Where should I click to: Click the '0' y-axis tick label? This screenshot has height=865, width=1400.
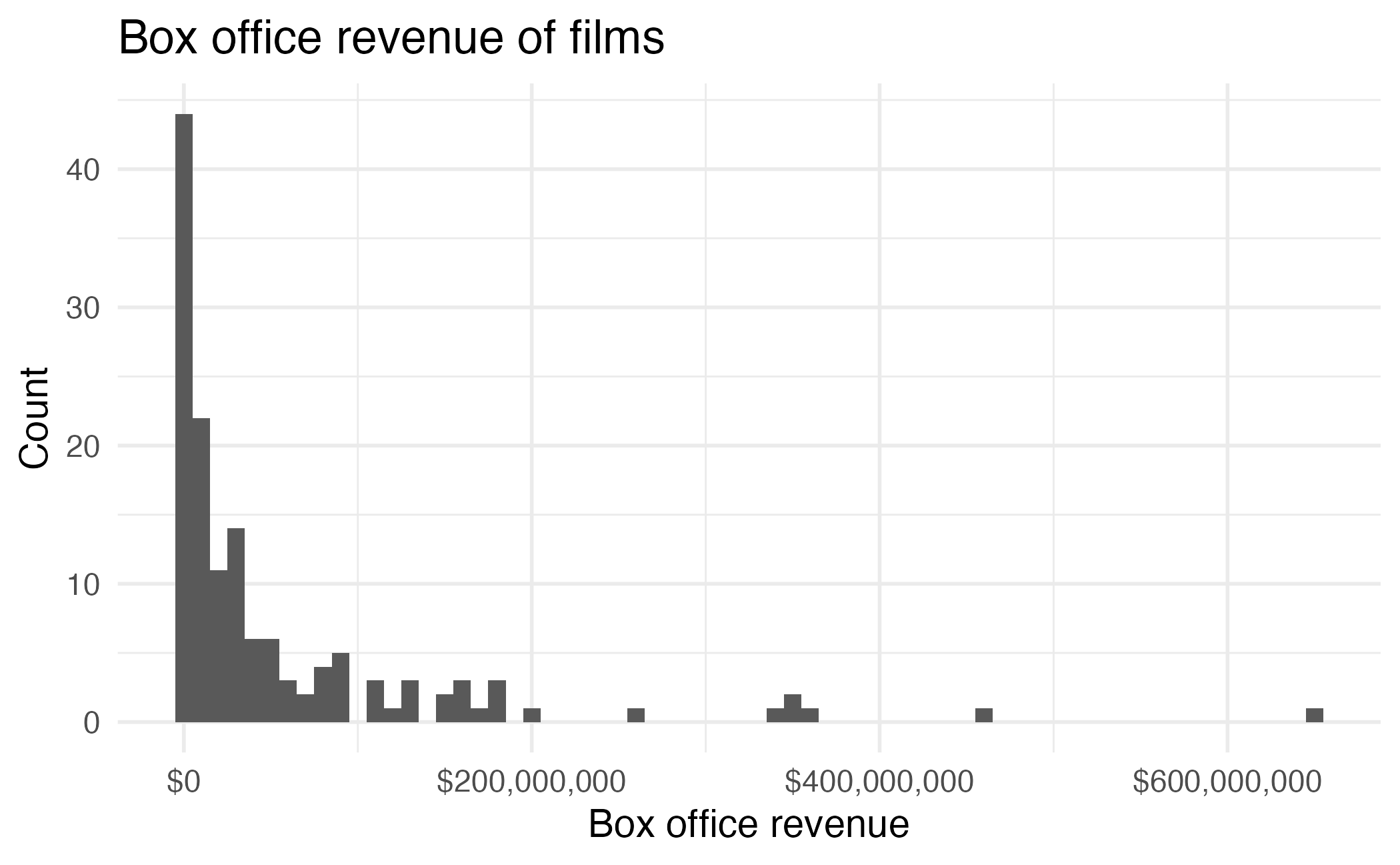pos(91,723)
